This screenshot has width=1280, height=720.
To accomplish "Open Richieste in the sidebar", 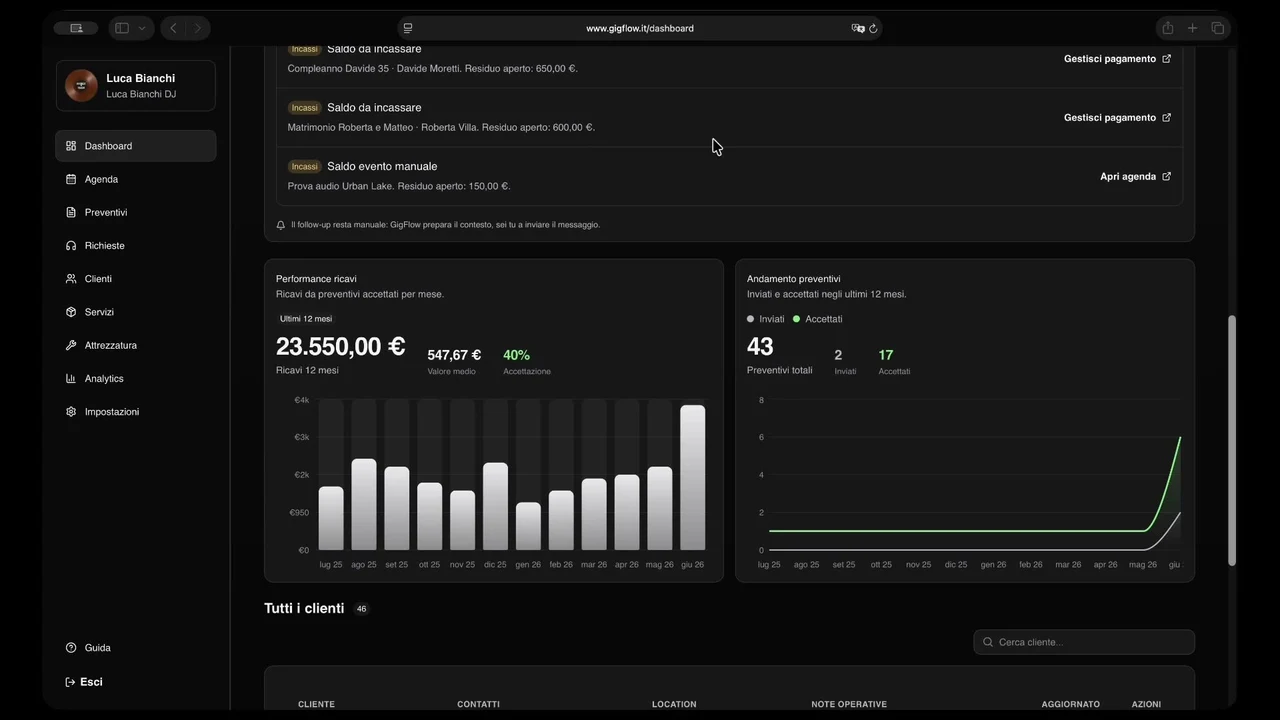I will tap(135, 245).
